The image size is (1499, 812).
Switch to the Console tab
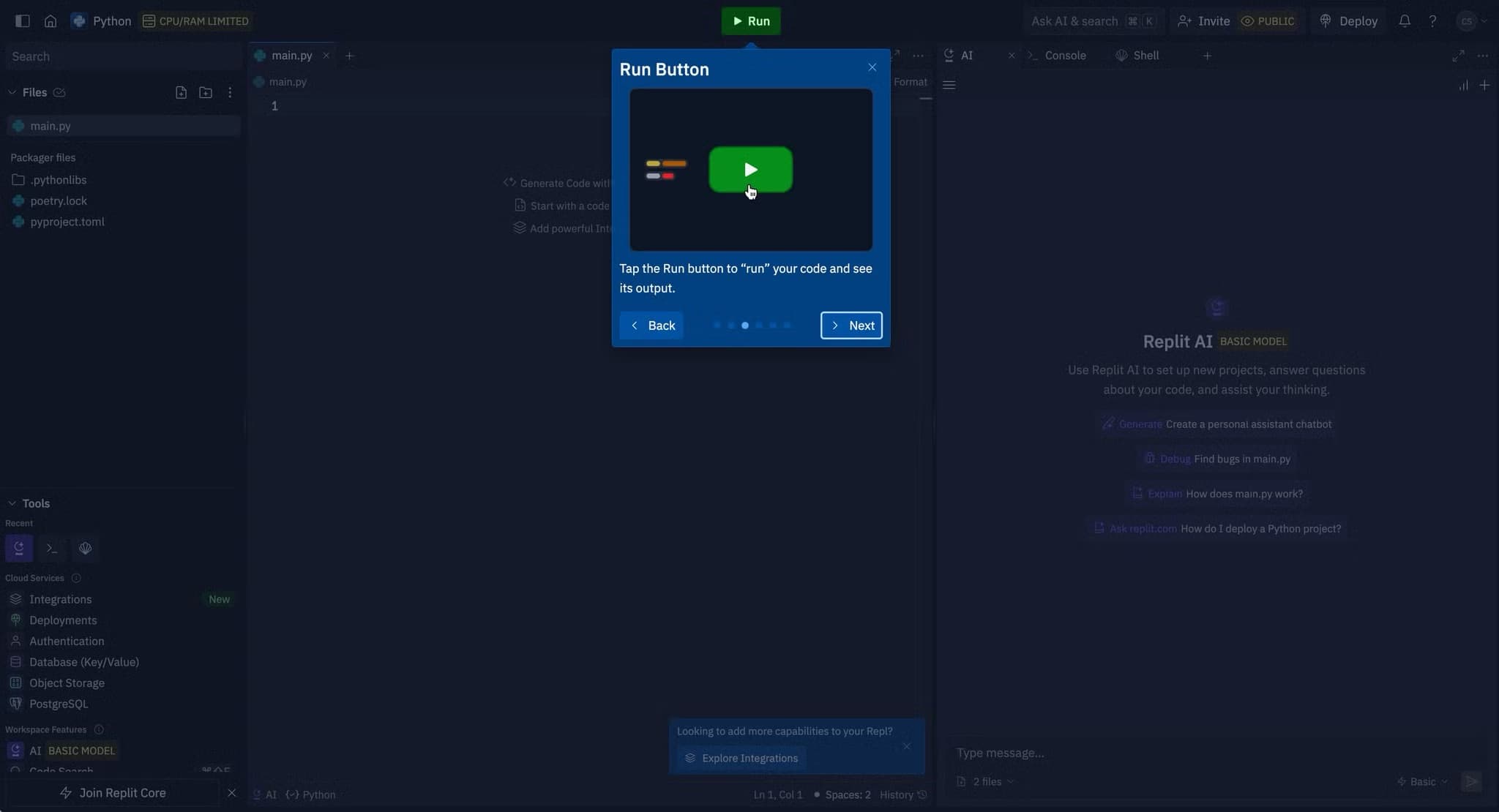(1057, 56)
